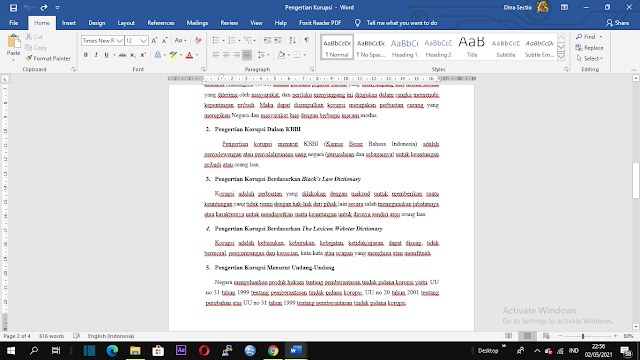The width and height of the screenshot is (640, 360).
Task: Apply the Heading 1 style
Action: coord(404,47)
